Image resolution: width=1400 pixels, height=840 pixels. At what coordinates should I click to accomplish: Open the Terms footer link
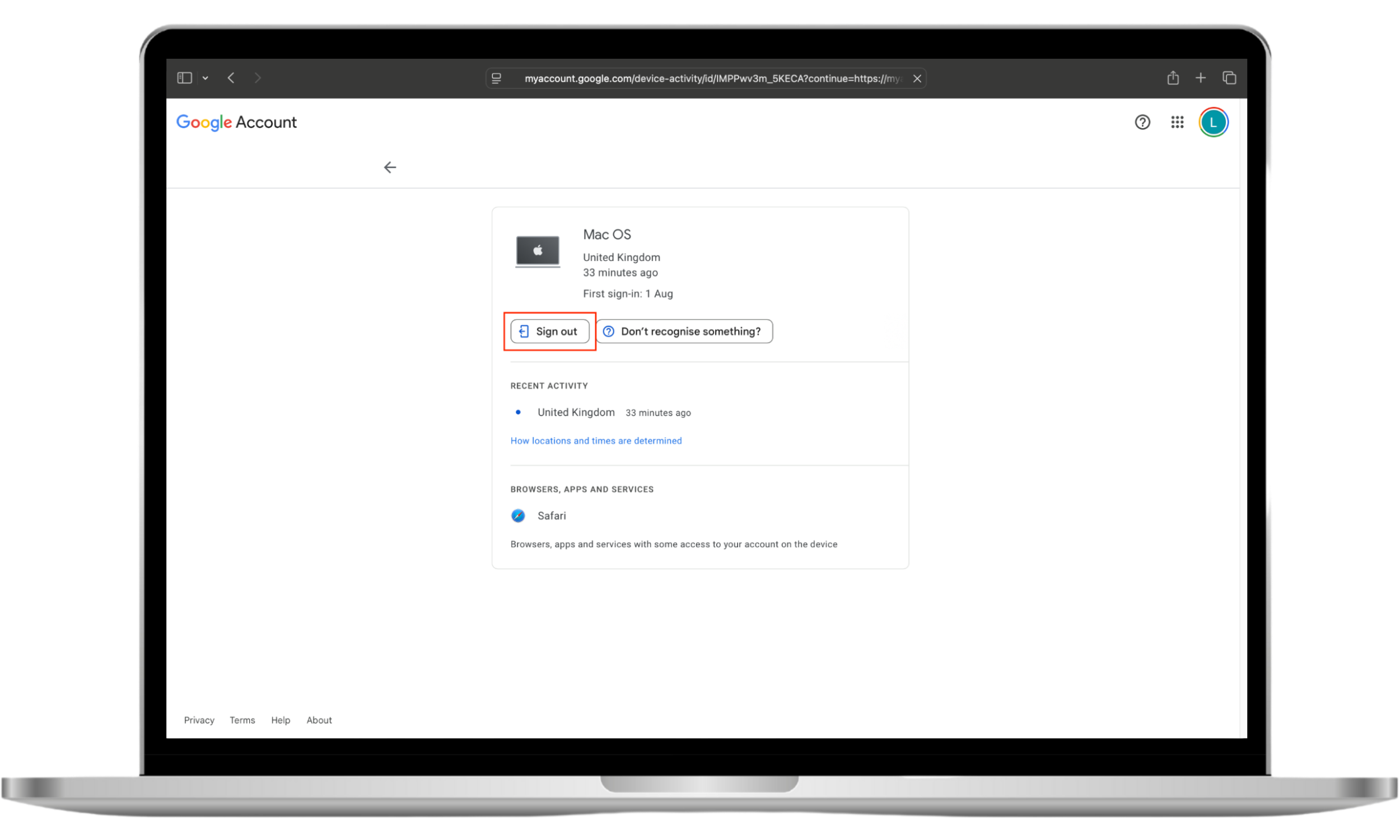[242, 720]
